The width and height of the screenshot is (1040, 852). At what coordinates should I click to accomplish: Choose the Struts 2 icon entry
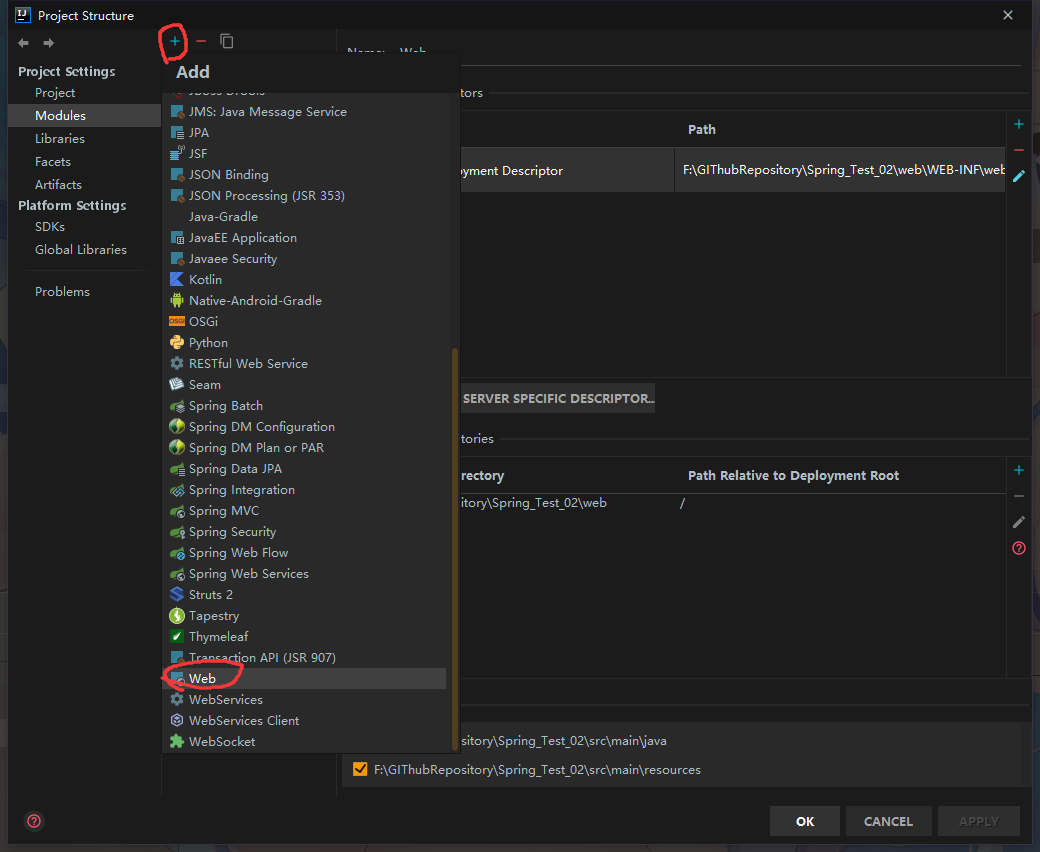pyautogui.click(x=176, y=594)
